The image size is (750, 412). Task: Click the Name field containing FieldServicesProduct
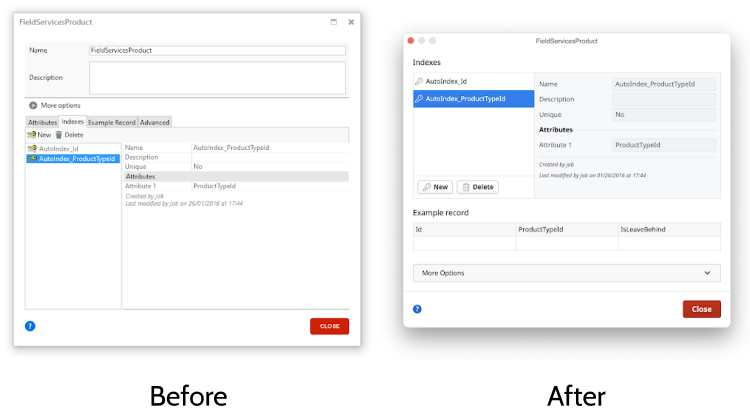(217, 50)
